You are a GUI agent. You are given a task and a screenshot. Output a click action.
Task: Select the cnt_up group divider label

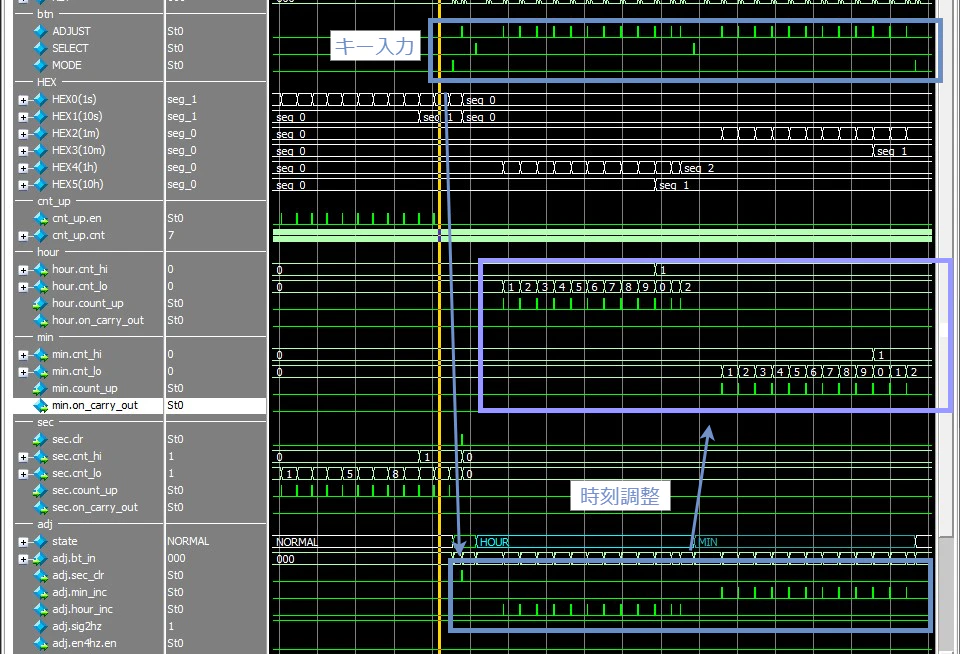point(54,201)
